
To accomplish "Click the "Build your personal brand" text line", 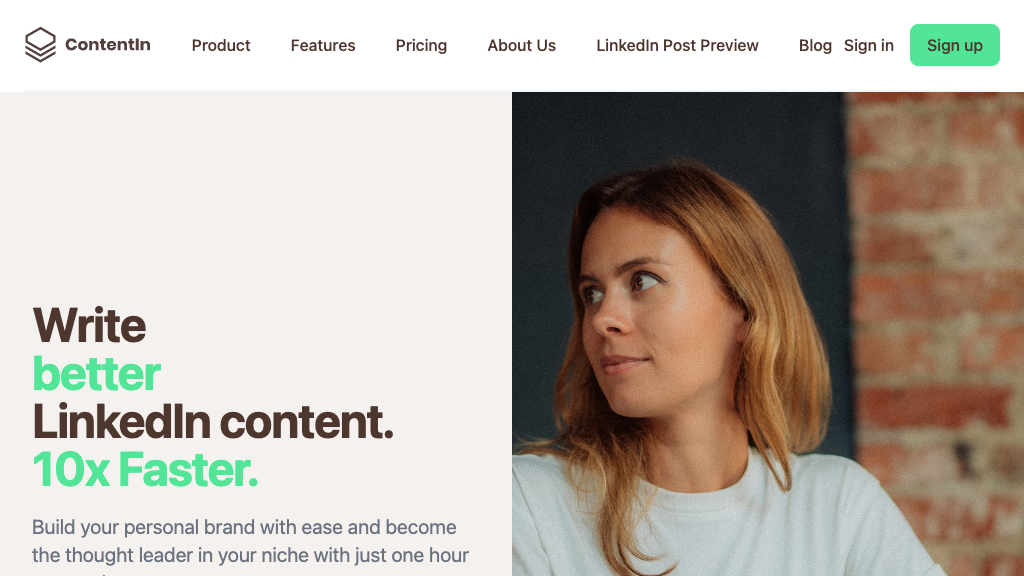I will 244,527.
